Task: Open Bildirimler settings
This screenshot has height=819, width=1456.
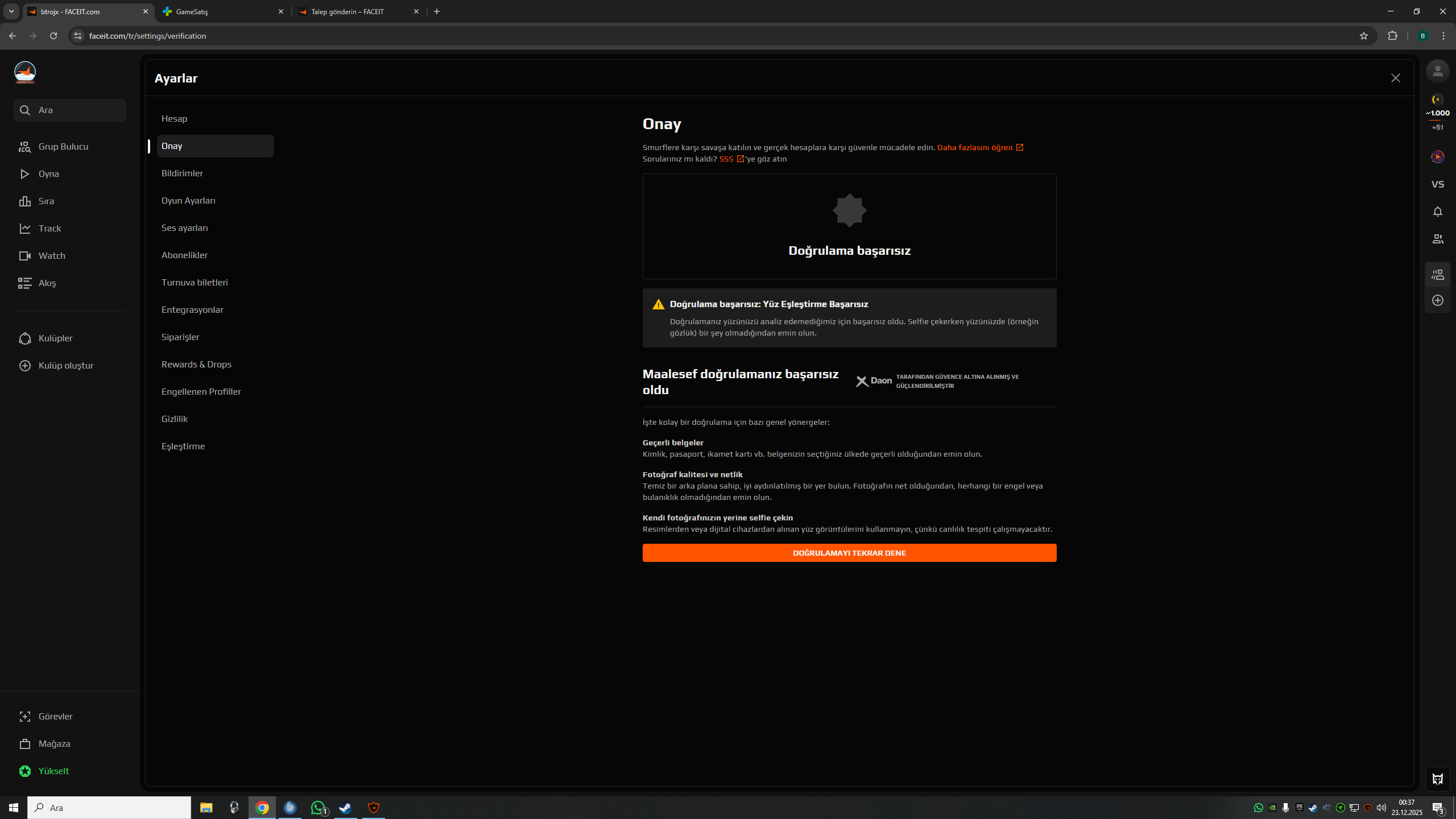Action: (215, 173)
